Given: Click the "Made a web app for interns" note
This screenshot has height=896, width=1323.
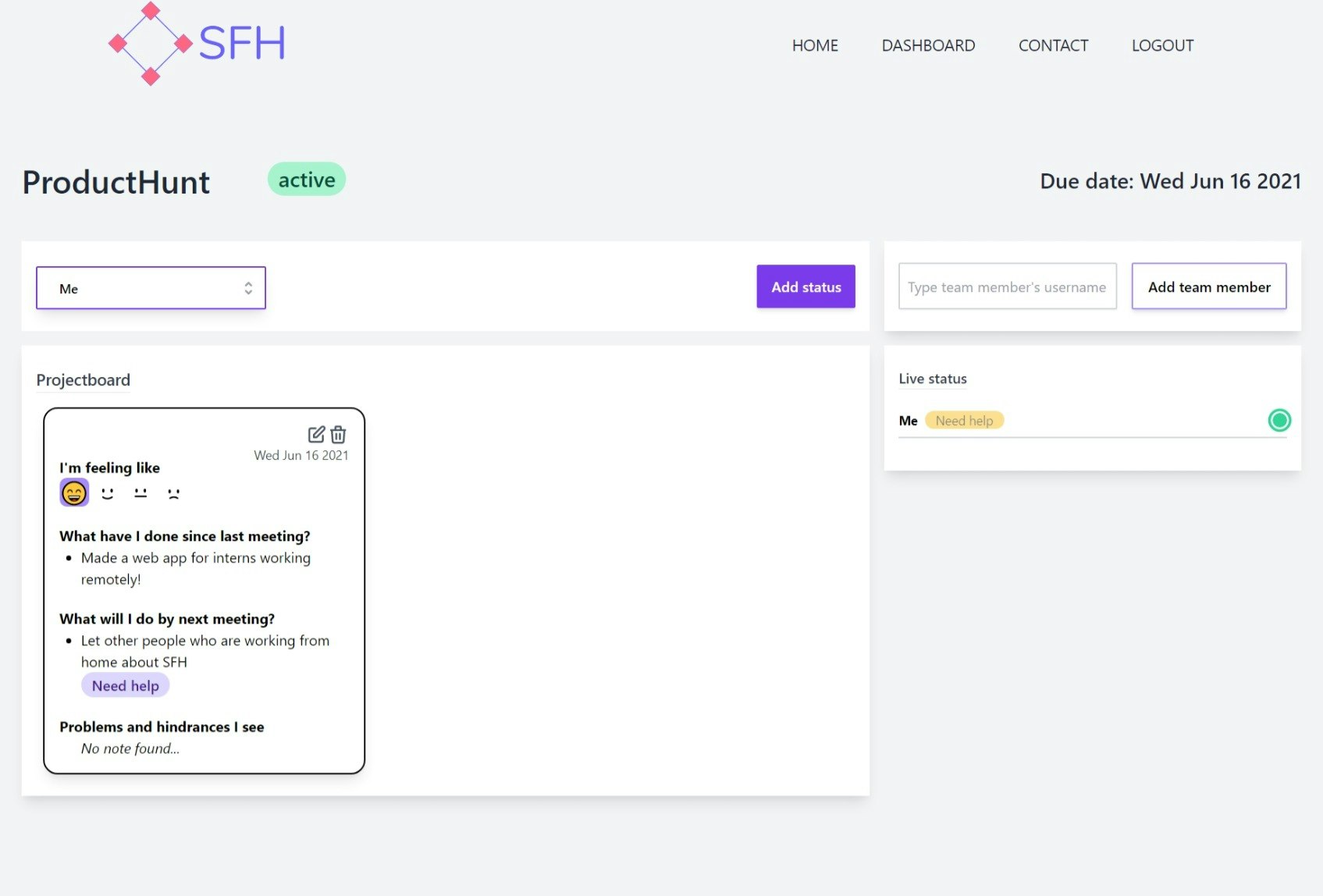Looking at the screenshot, I should click(196, 568).
